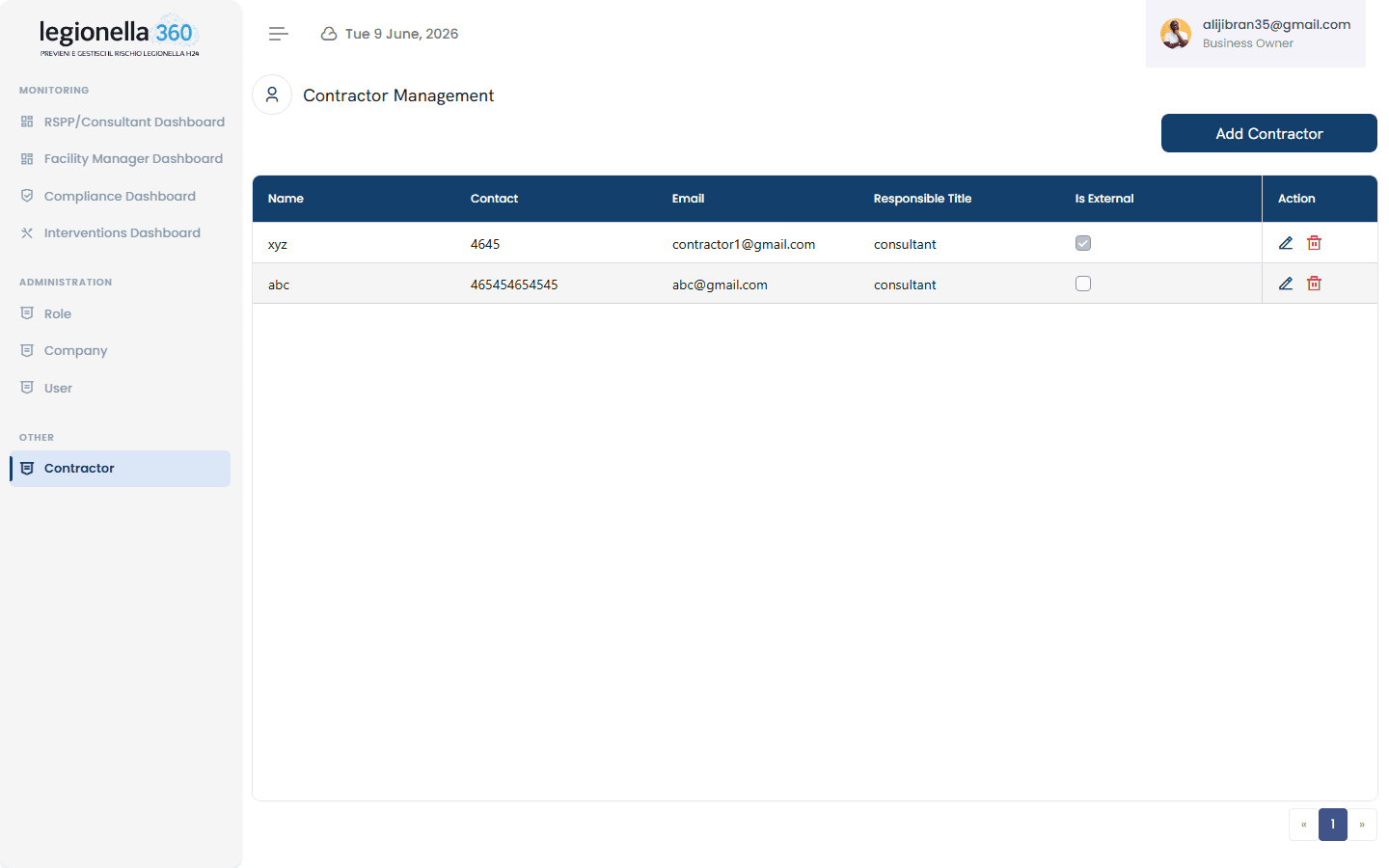Click the user profile avatar picture

(1176, 34)
